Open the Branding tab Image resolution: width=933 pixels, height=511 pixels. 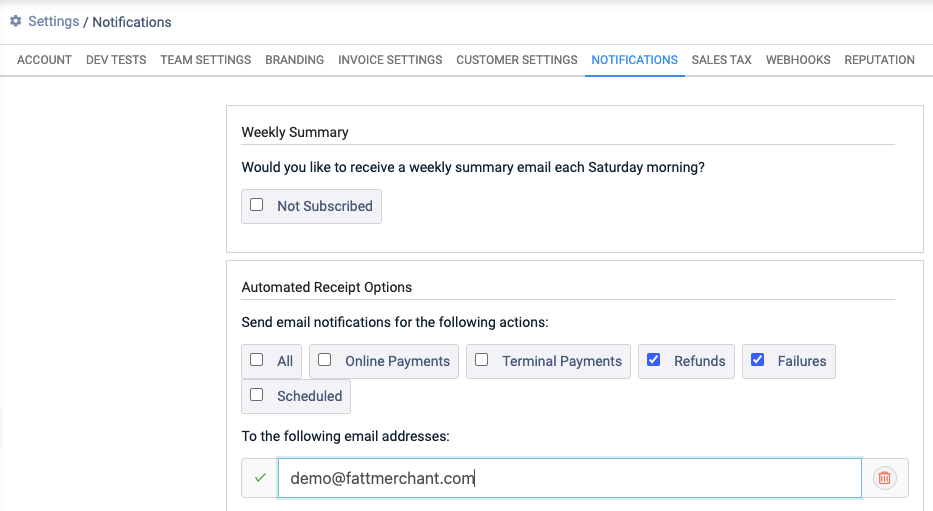point(295,60)
